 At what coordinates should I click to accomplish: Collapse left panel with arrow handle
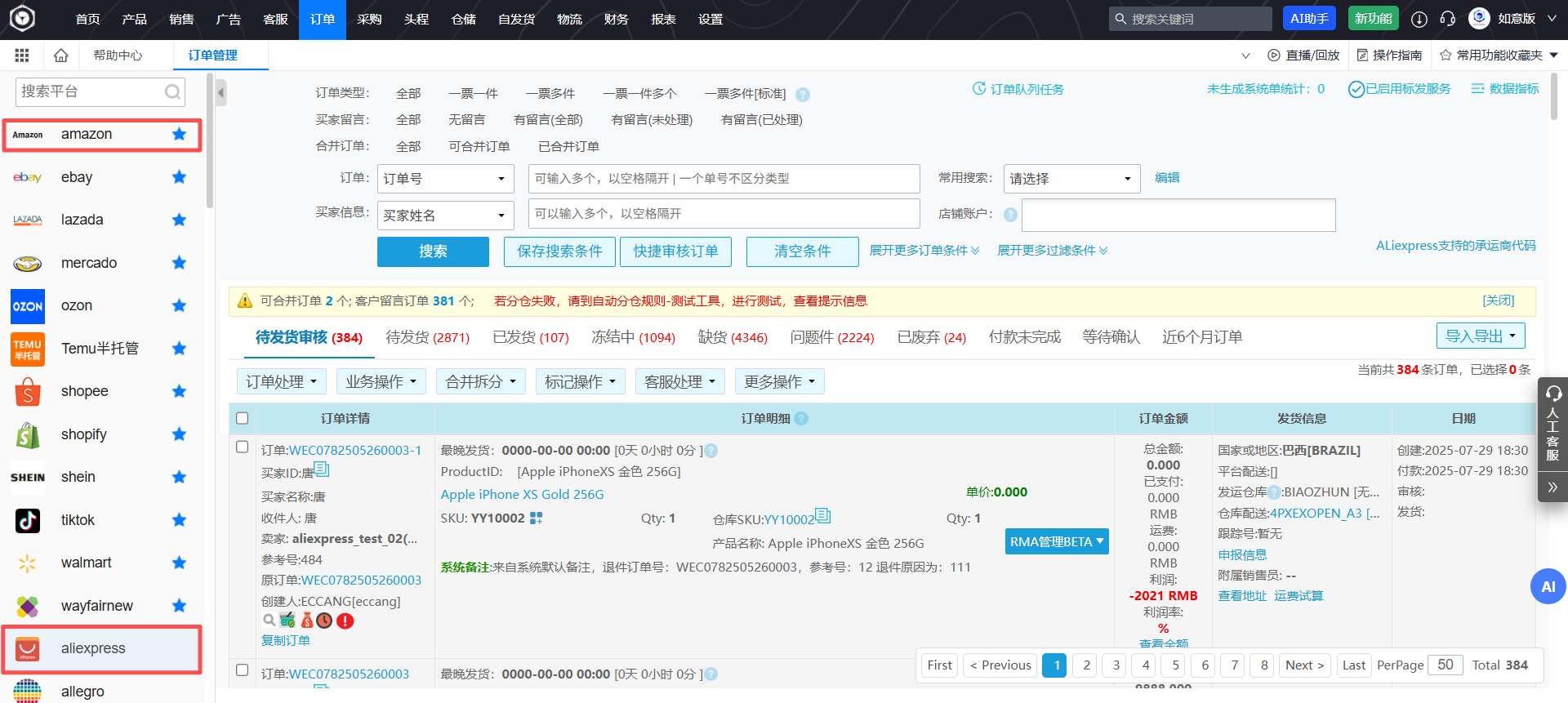coord(220,93)
